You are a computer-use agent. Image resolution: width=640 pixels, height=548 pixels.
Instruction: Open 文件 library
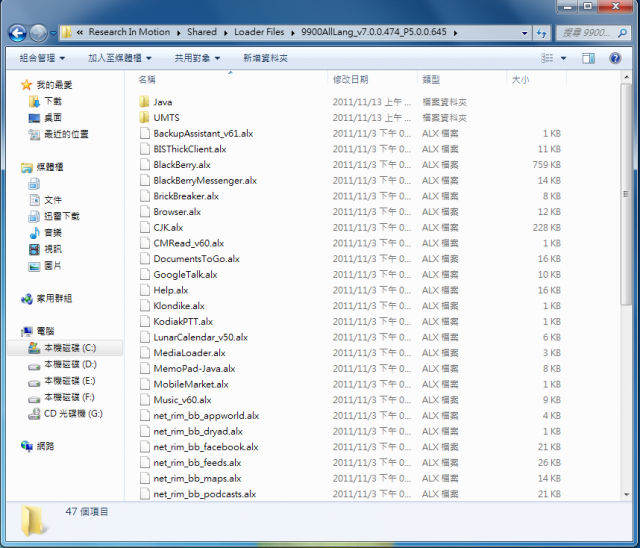point(45,200)
